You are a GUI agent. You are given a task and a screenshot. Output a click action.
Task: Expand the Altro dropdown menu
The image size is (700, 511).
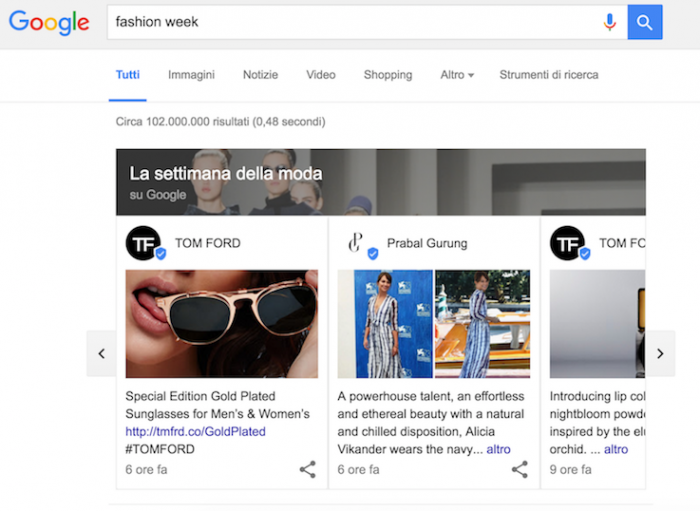point(457,75)
